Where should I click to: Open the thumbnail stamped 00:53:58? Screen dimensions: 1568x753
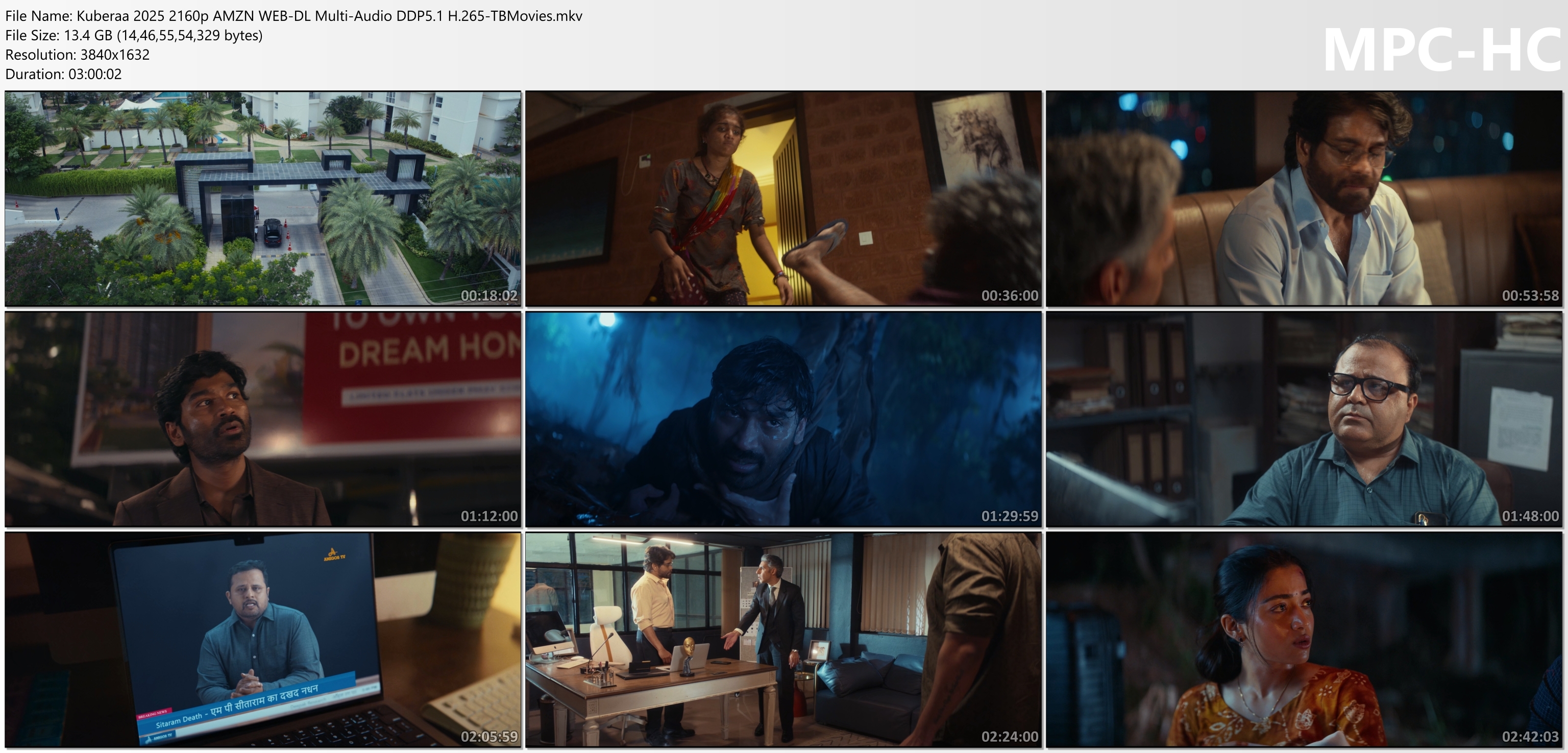point(1304,199)
